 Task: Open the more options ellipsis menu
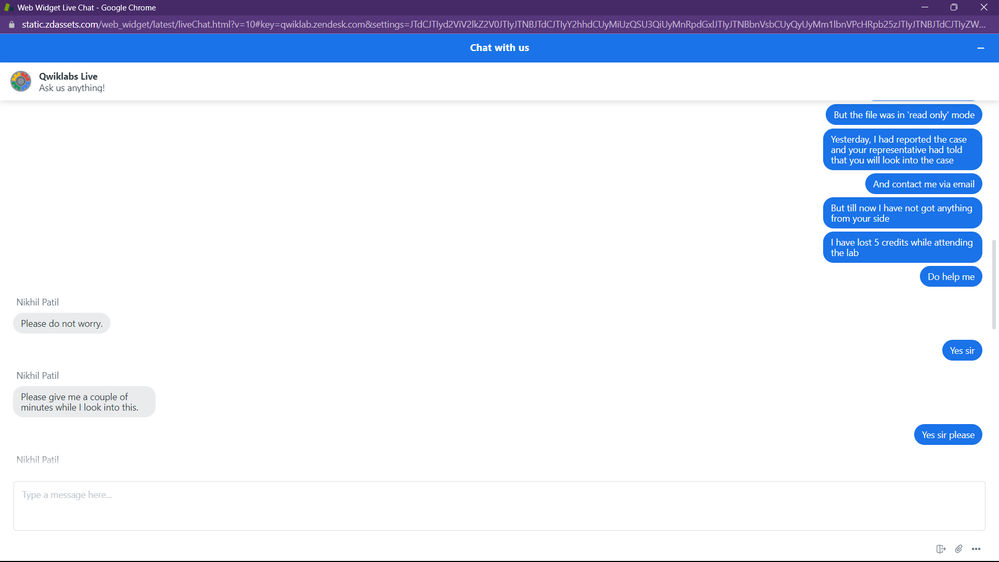pos(976,549)
